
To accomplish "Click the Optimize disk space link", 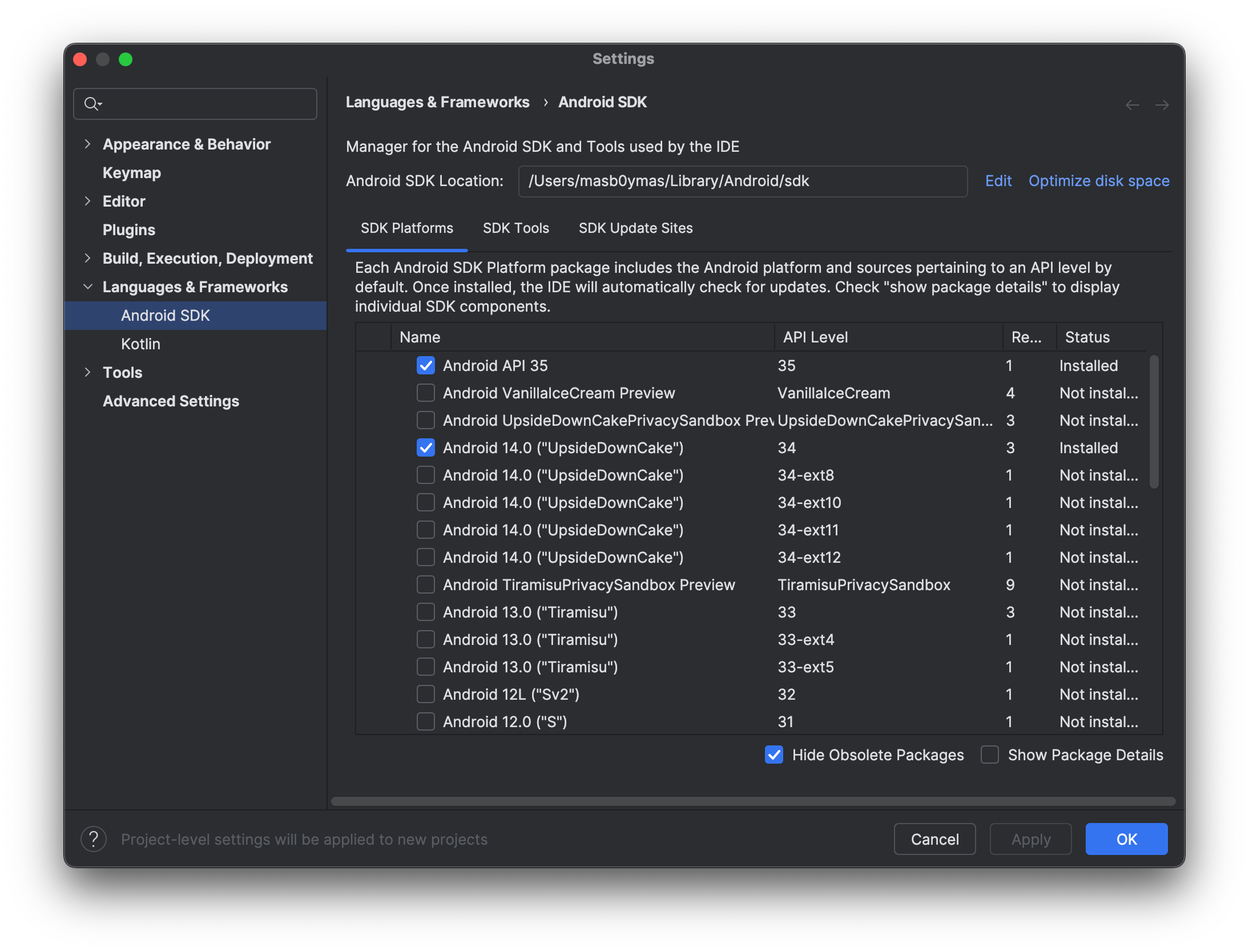I will pyautogui.click(x=1098, y=181).
